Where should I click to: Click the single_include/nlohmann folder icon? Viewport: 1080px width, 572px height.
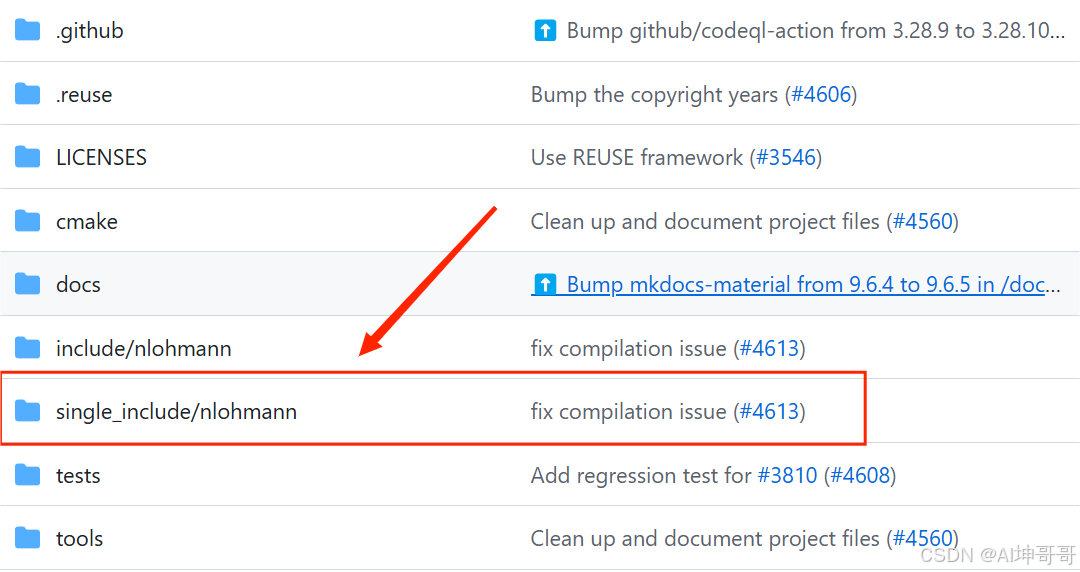pos(28,411)
